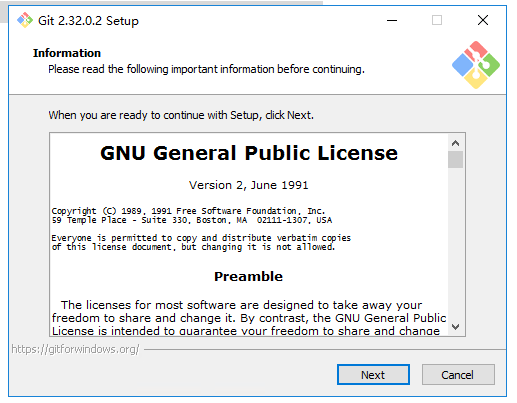Image resolution: width=517 pixels, height=403 pixels.
Task: Click the 'Everyone is permitted to copy' paragraph
Action: pos(201,242)
